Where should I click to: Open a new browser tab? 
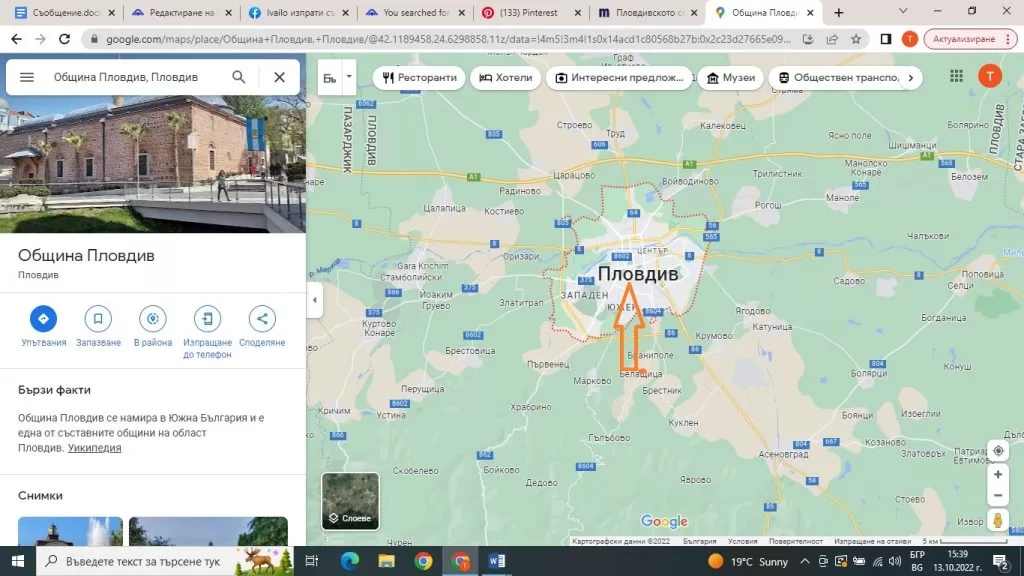tap(839, 12)
